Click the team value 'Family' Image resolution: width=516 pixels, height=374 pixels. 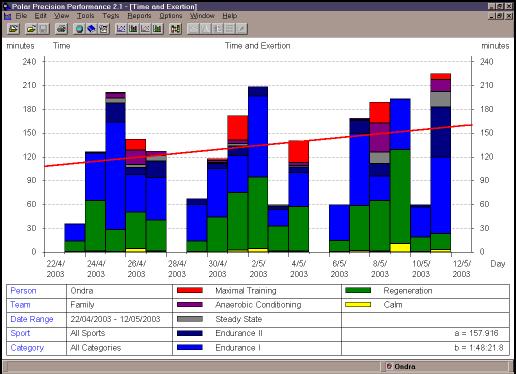pyautogui.click(x=82, y=305)
